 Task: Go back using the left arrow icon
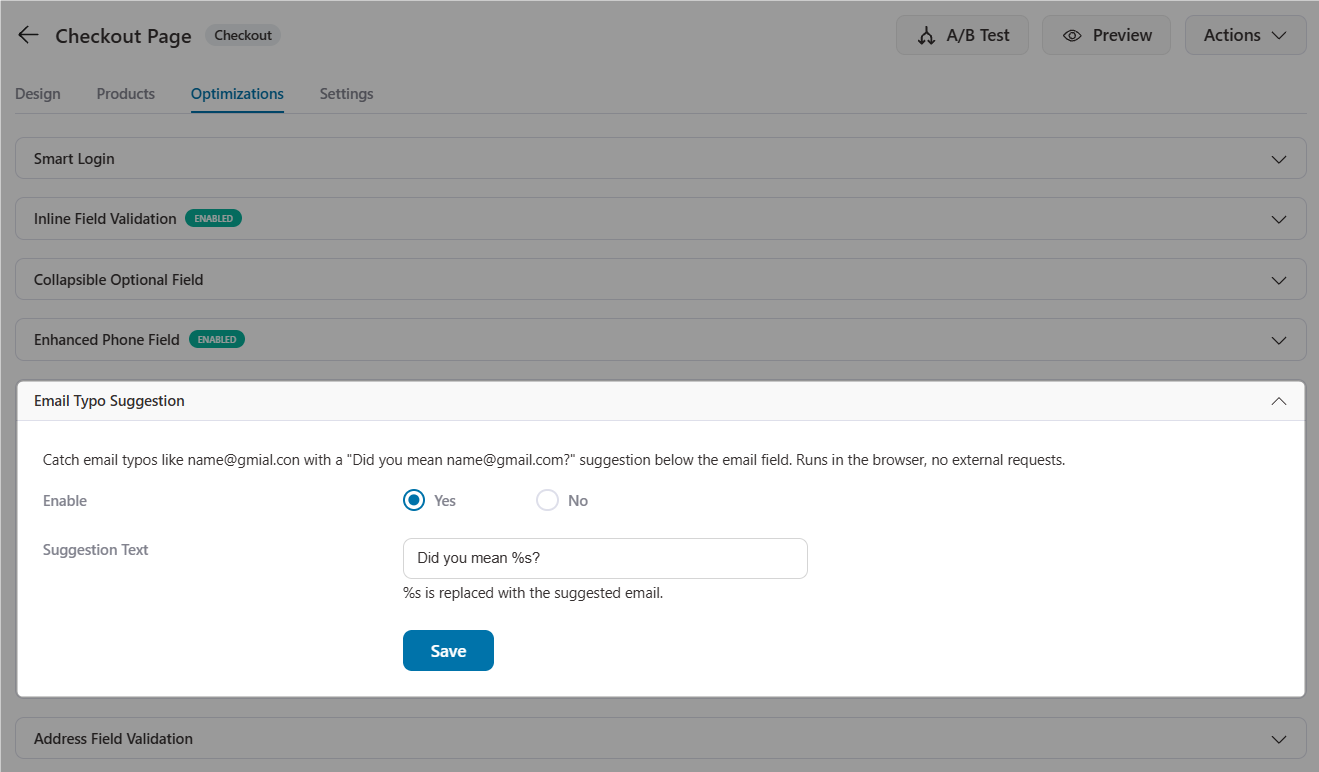click(x=28, y=35)
